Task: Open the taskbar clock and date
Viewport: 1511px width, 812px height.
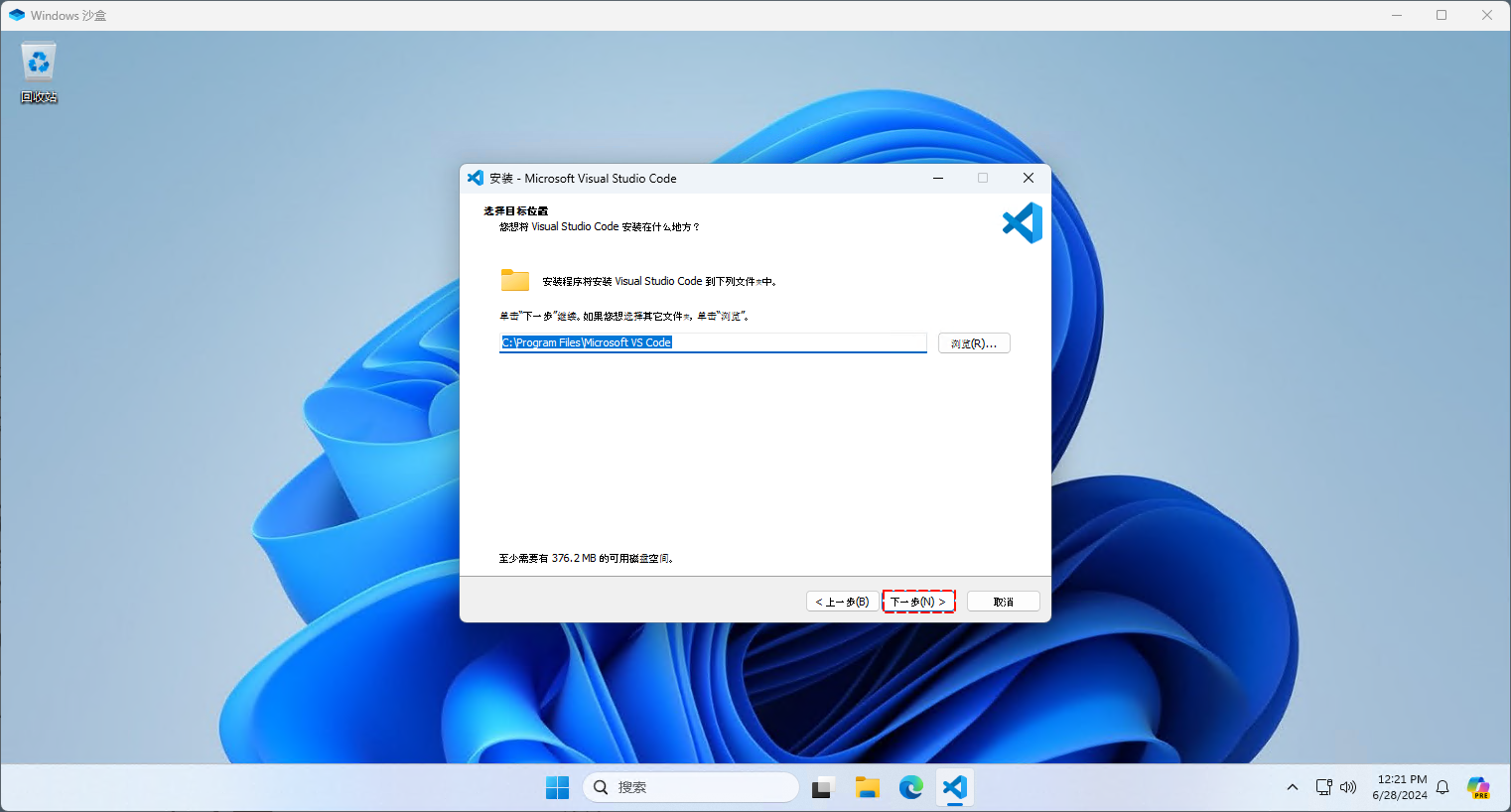Action: (x=1401, y=787)
